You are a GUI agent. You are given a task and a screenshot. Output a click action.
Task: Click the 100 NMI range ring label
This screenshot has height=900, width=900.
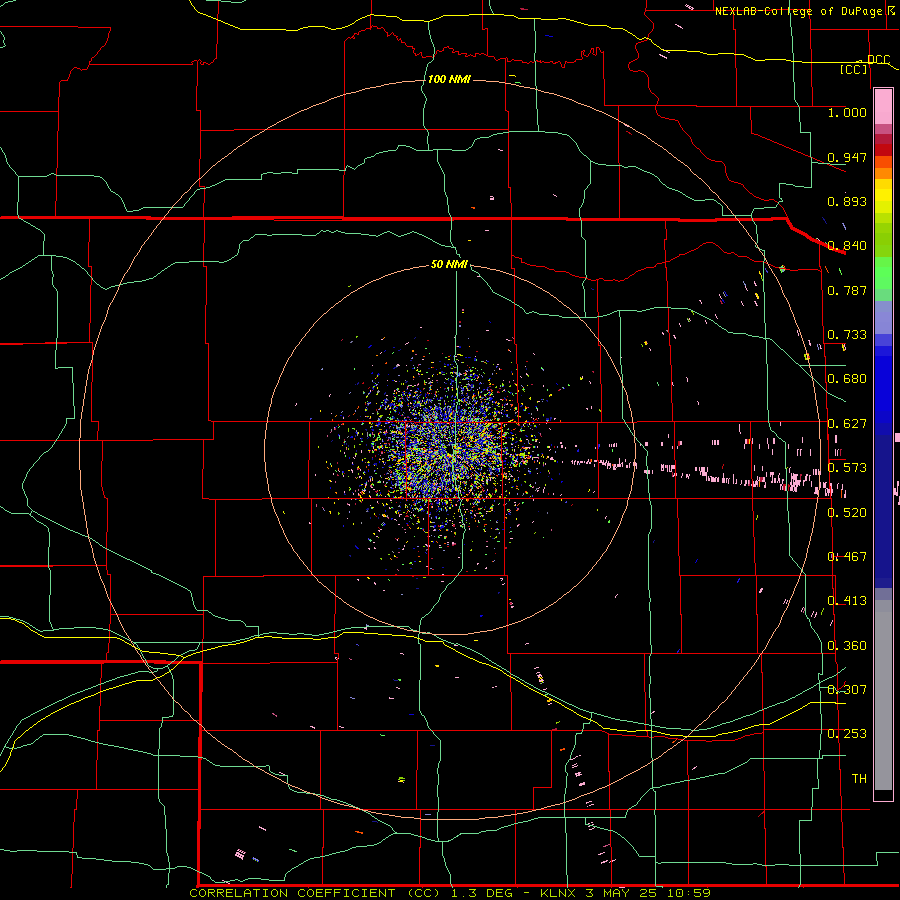(x=449, y=79)
